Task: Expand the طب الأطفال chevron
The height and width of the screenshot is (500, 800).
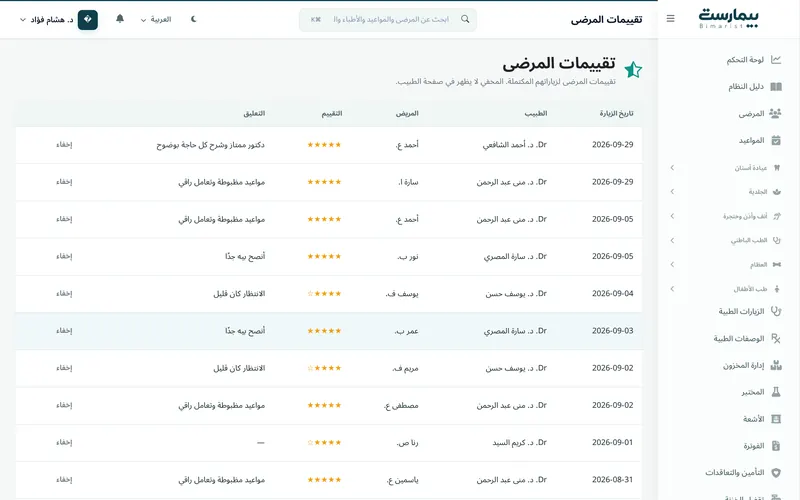Action: point(672,289)
